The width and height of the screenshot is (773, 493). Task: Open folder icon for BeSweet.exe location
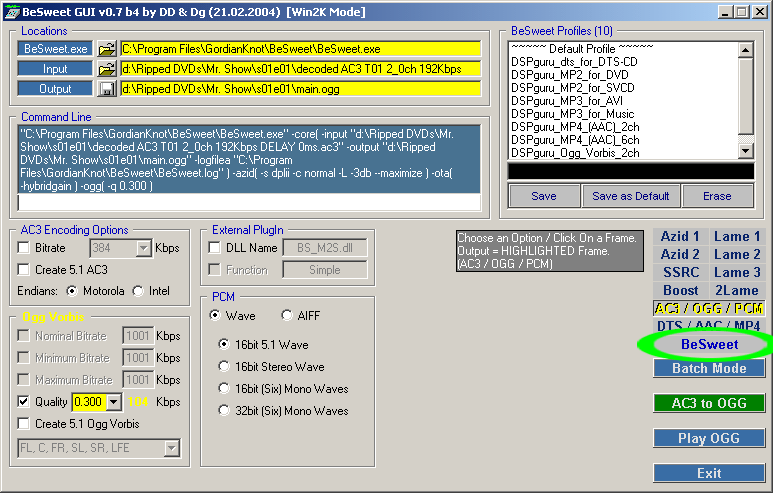pyautogui.click(x=106, y=49)
